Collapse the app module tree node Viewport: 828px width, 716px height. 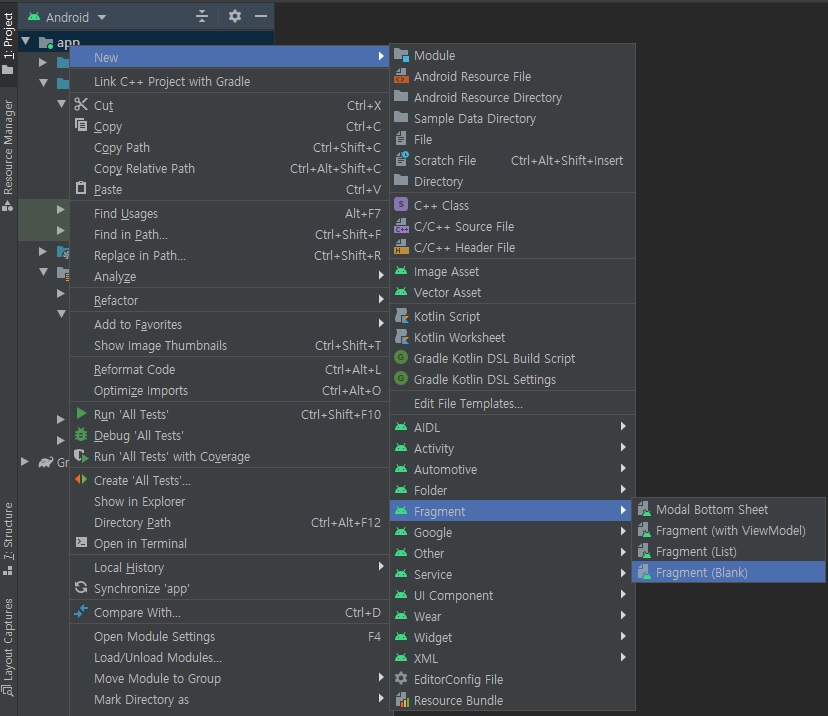(25, 41)
